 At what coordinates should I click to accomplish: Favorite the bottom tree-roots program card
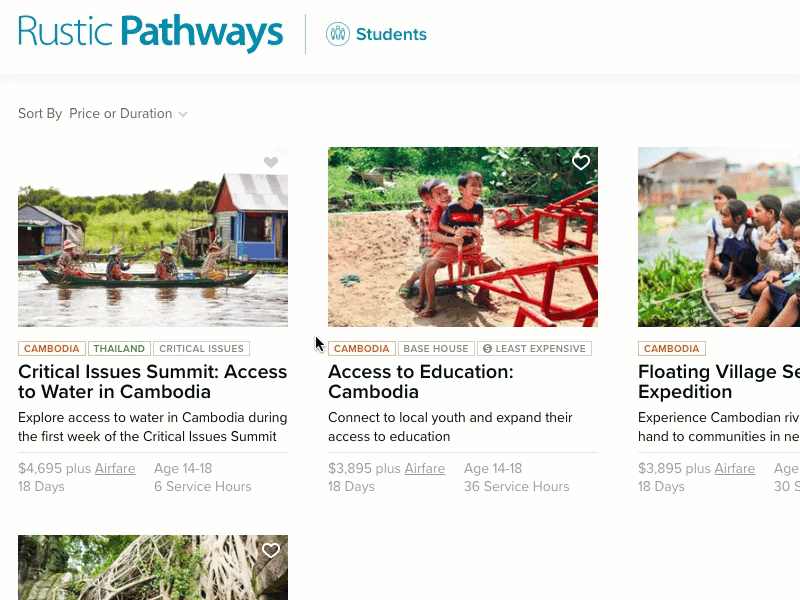(x=271, y=550)
